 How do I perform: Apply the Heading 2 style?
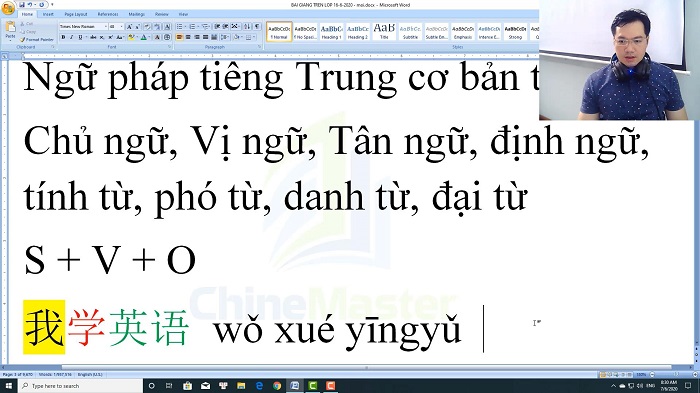point(358,32)
